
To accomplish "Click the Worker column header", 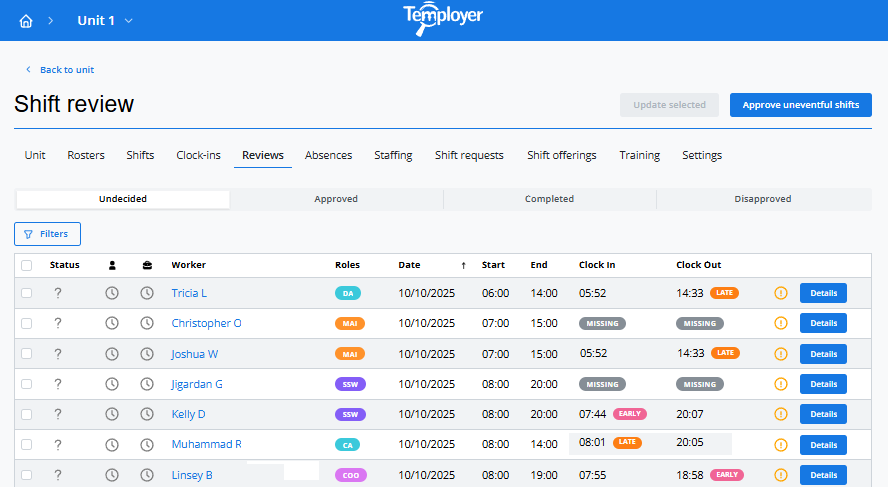I will click(x=189, y=265).
